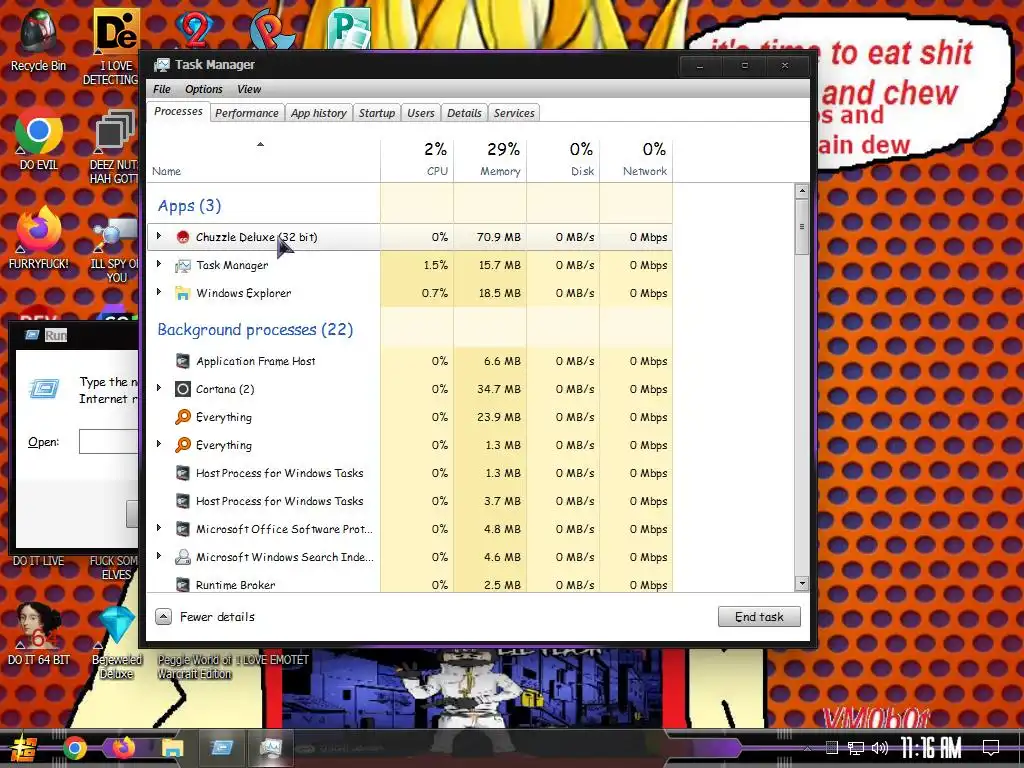Switch to the Startup tab
1024x768 pixels.
point(377,113)
